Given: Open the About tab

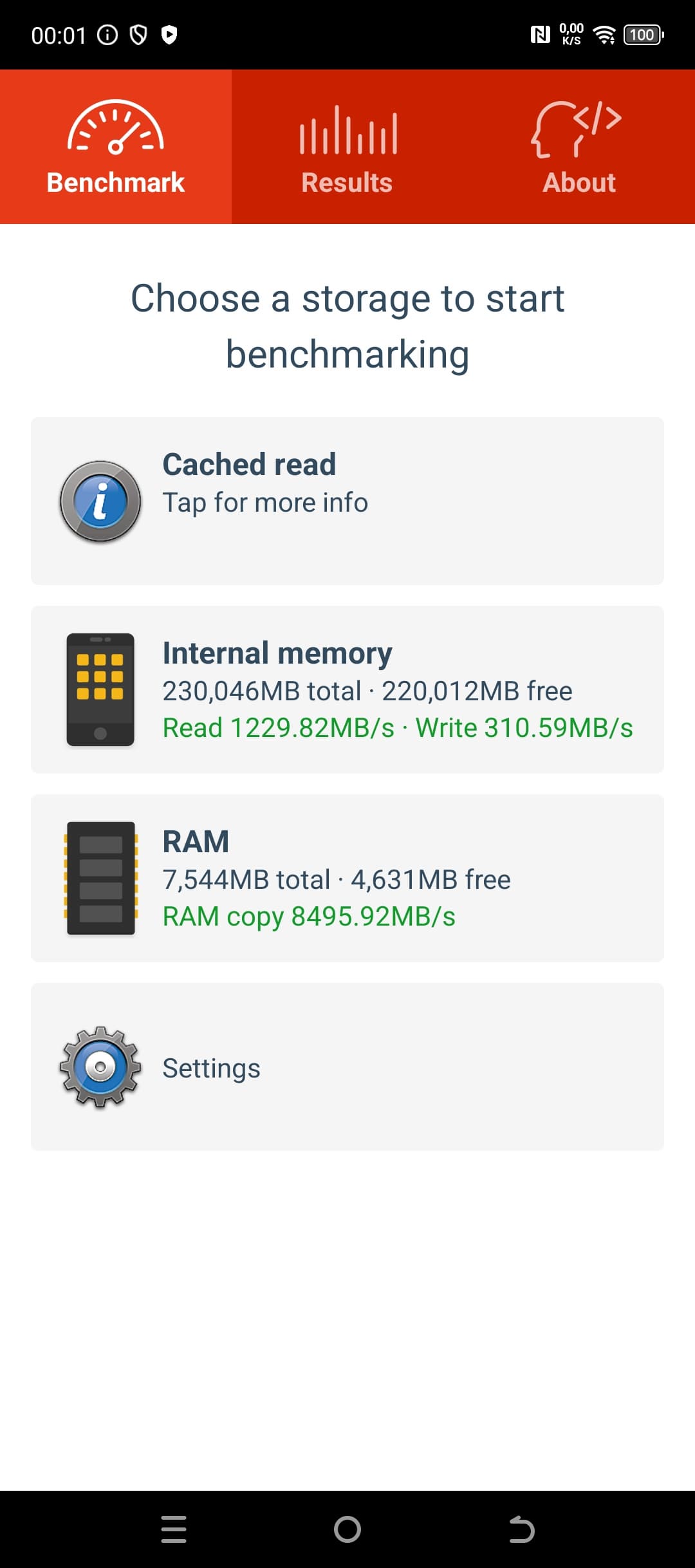Looking at the screenshot, I should [579, 182].
